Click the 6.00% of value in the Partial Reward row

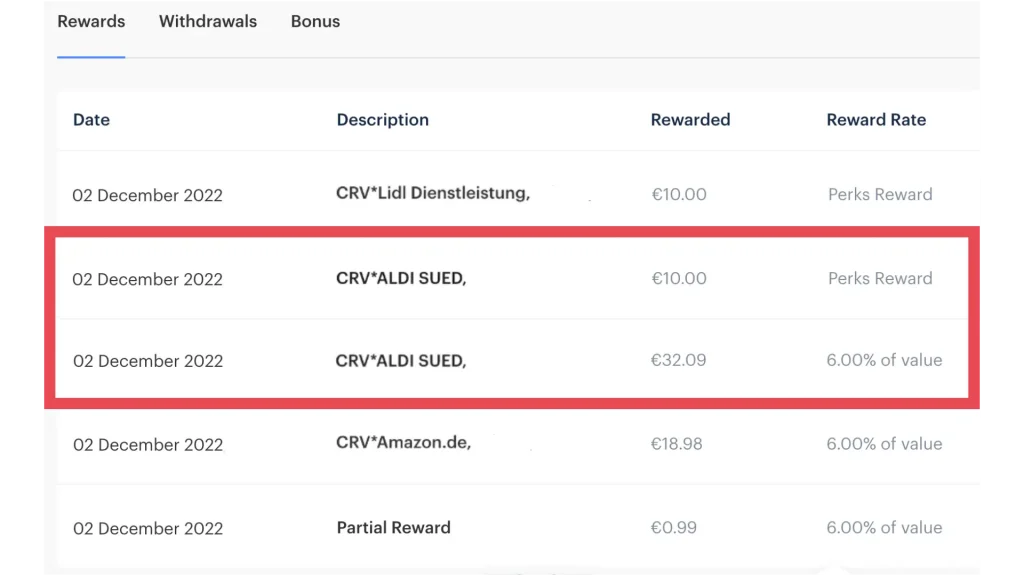884,528
